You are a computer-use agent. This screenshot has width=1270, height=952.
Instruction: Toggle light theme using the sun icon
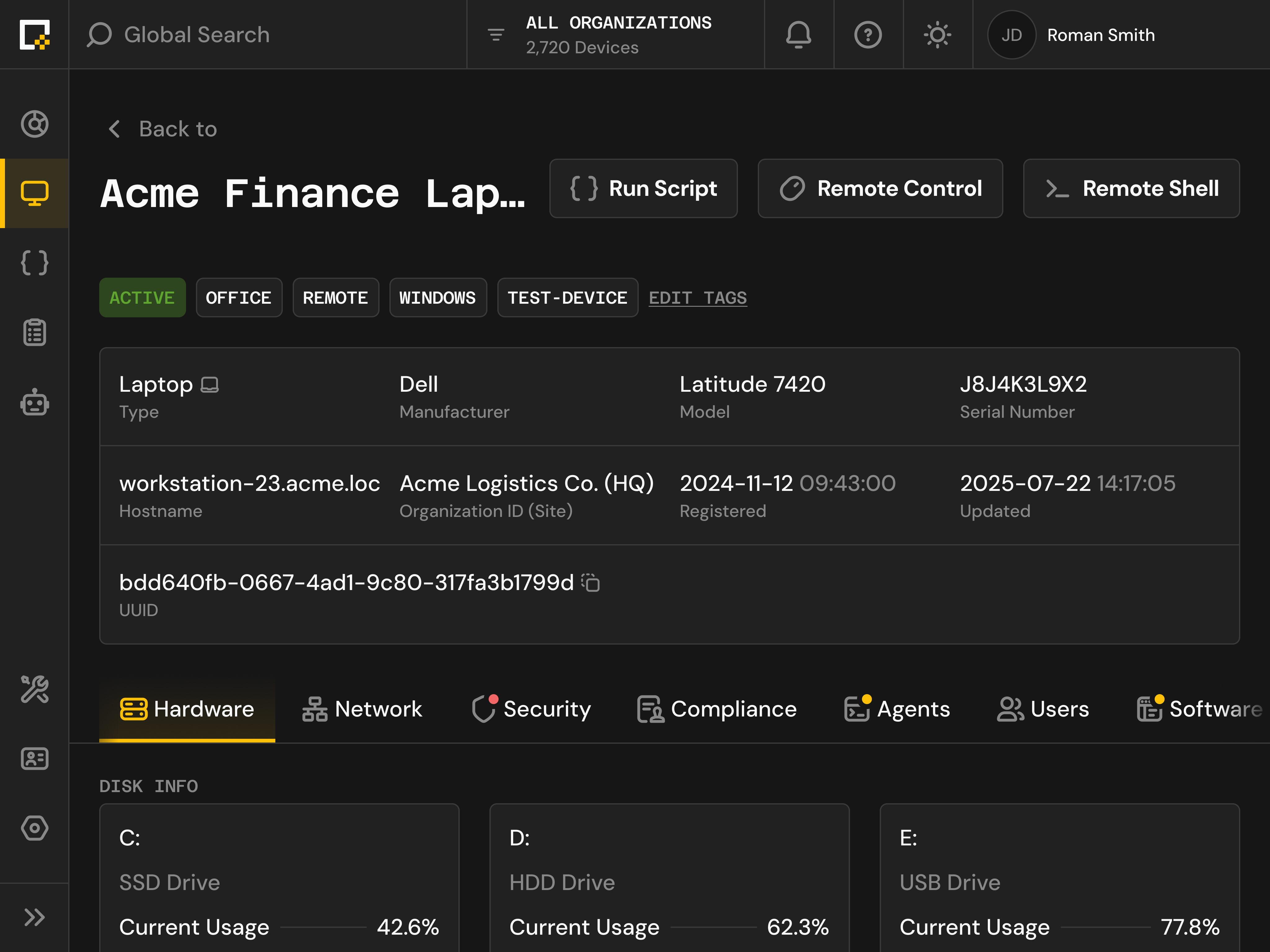pos(937,35)
